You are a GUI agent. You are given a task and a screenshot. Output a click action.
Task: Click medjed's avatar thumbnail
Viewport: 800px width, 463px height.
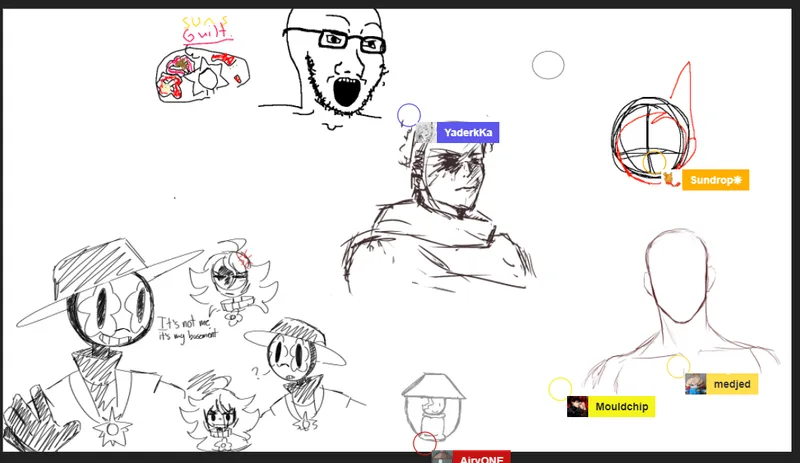click(696, 384)
